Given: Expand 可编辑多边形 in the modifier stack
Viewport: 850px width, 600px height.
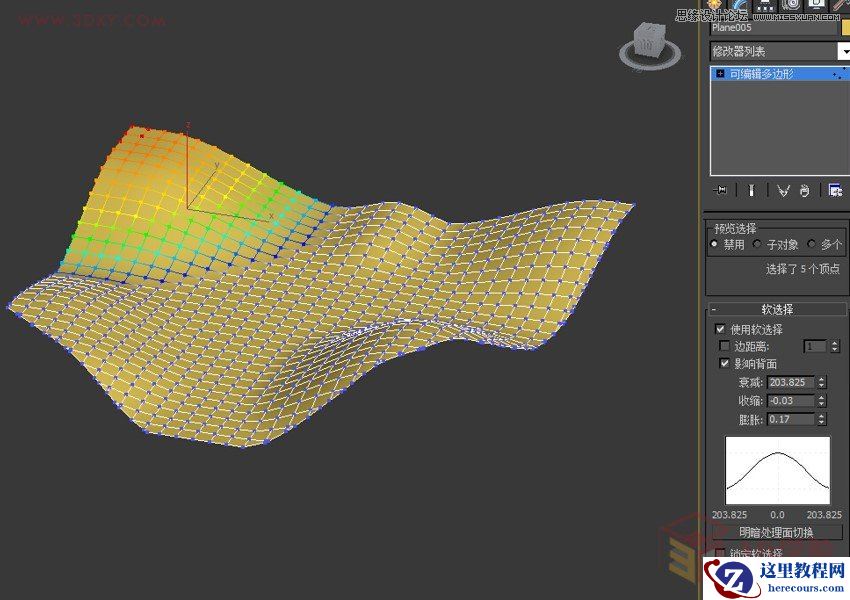Looking at the screenshot, I should pos(718,73).
